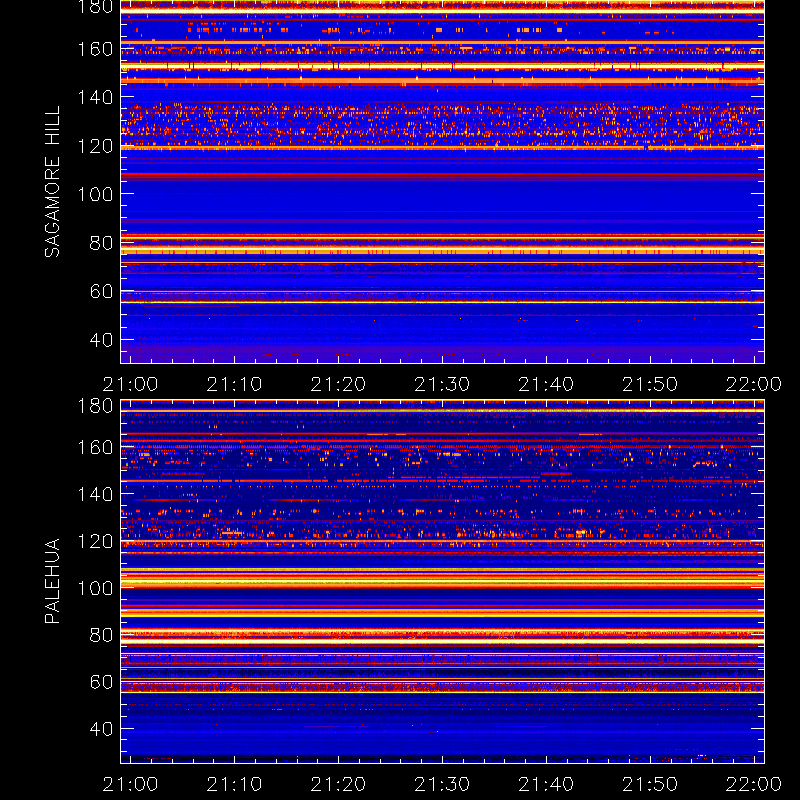Click the 140 label on Palehua axis
Screen dimensions: 800x800
tap(95, 494)
